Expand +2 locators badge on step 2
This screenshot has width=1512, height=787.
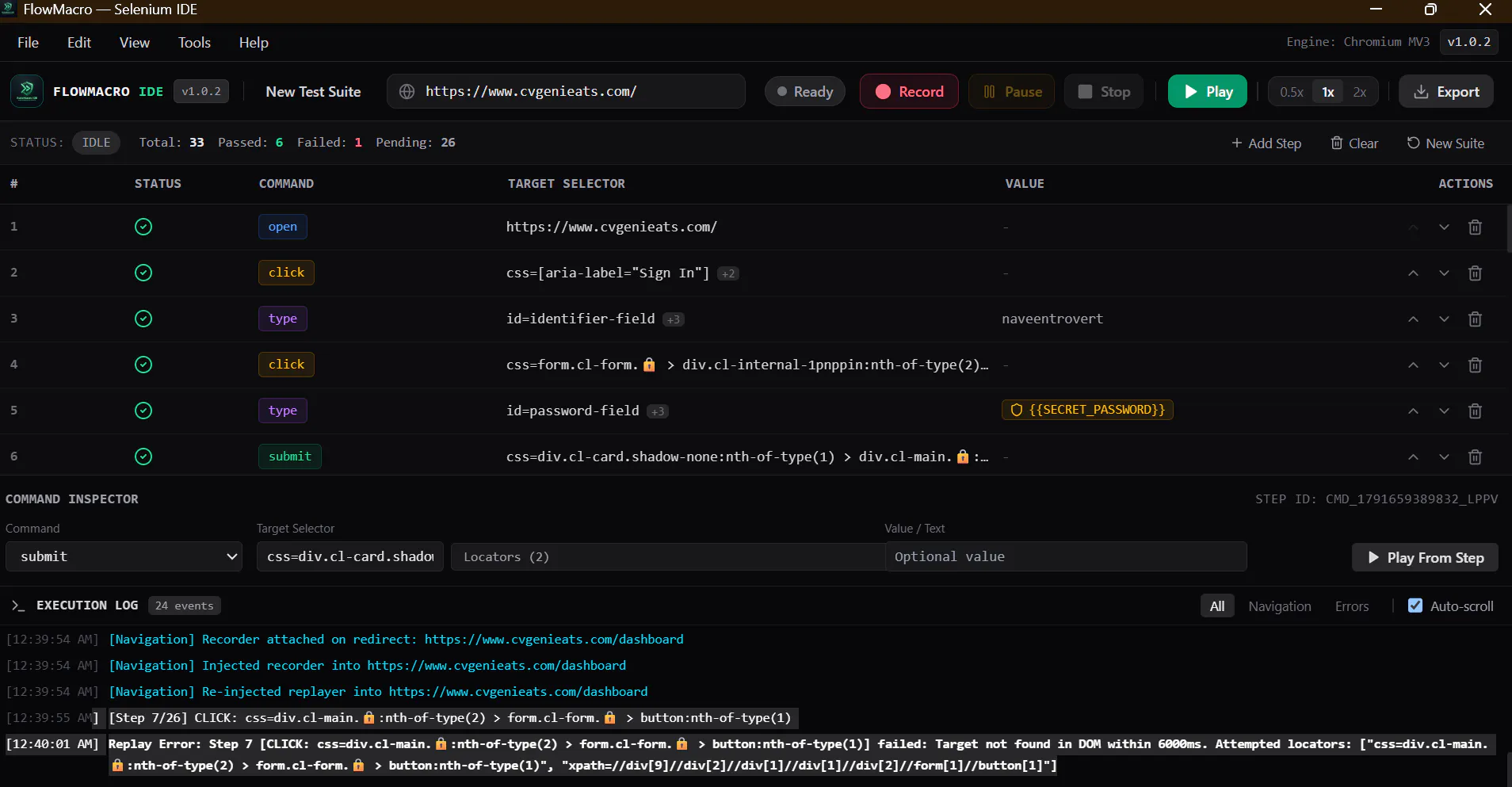coord(727,273)
